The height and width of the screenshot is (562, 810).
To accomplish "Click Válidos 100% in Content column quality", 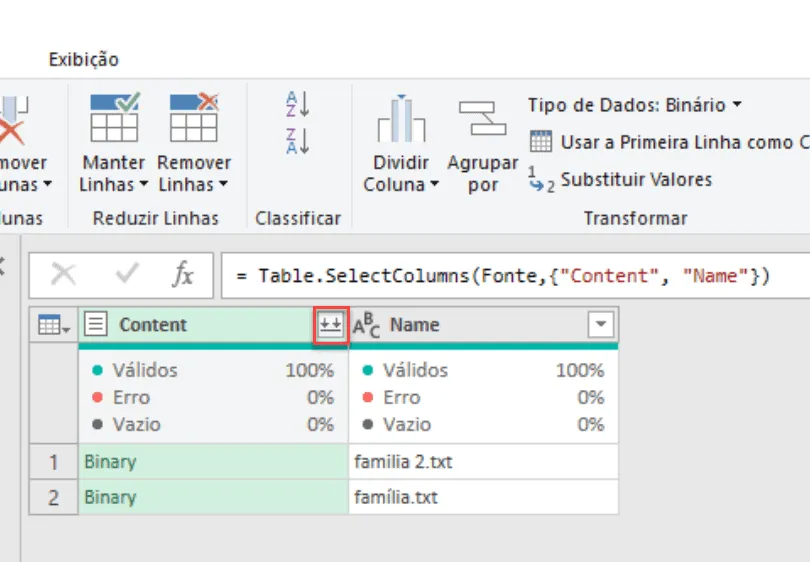I will pyautogui.click(x=213, y=370).
